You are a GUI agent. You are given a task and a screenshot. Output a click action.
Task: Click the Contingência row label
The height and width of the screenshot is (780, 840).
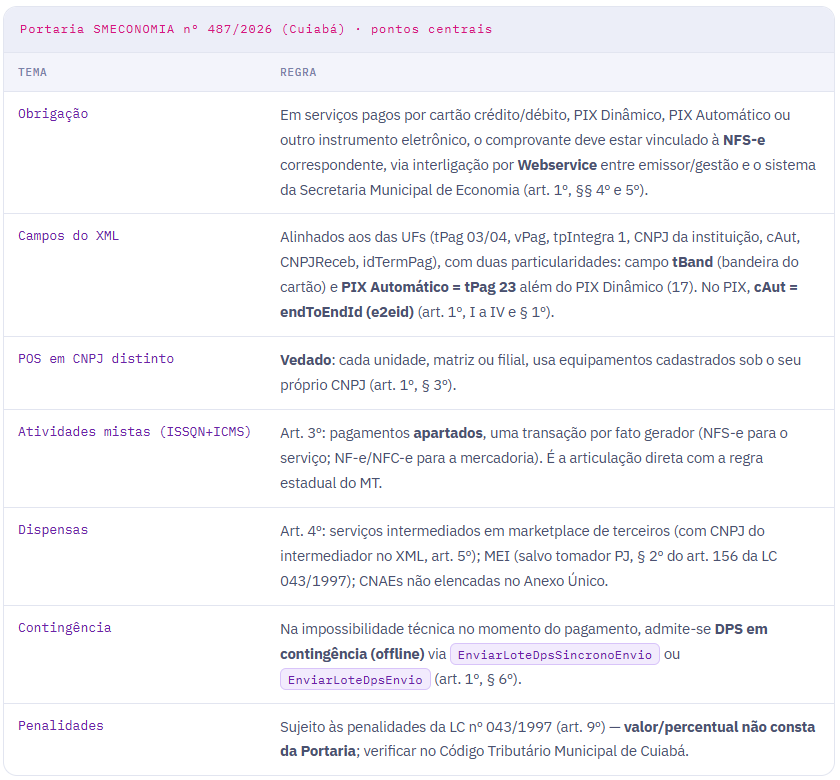(x=65, y=628)
